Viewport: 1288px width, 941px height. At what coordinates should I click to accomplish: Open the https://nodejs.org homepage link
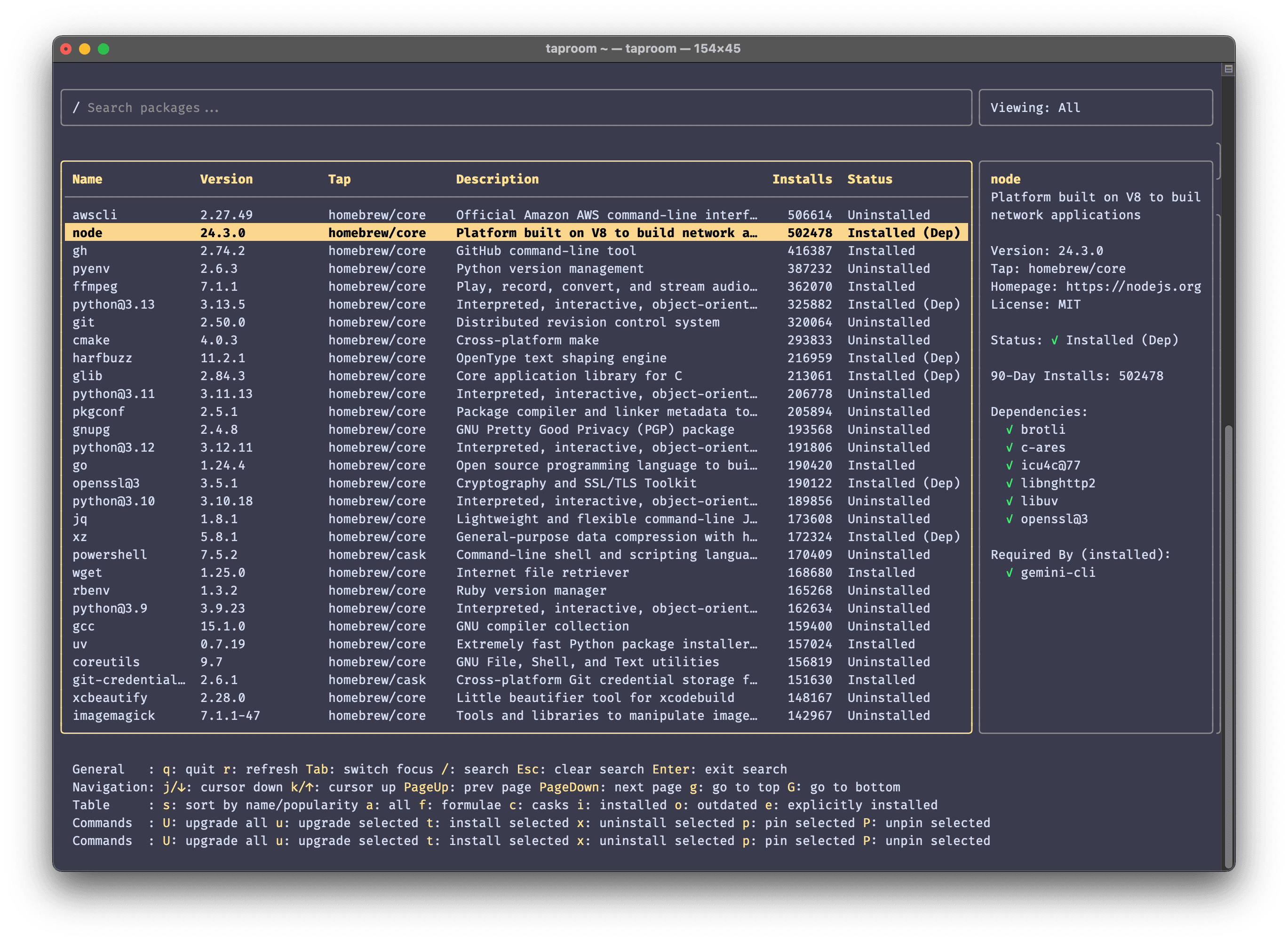pos(1133,287)
